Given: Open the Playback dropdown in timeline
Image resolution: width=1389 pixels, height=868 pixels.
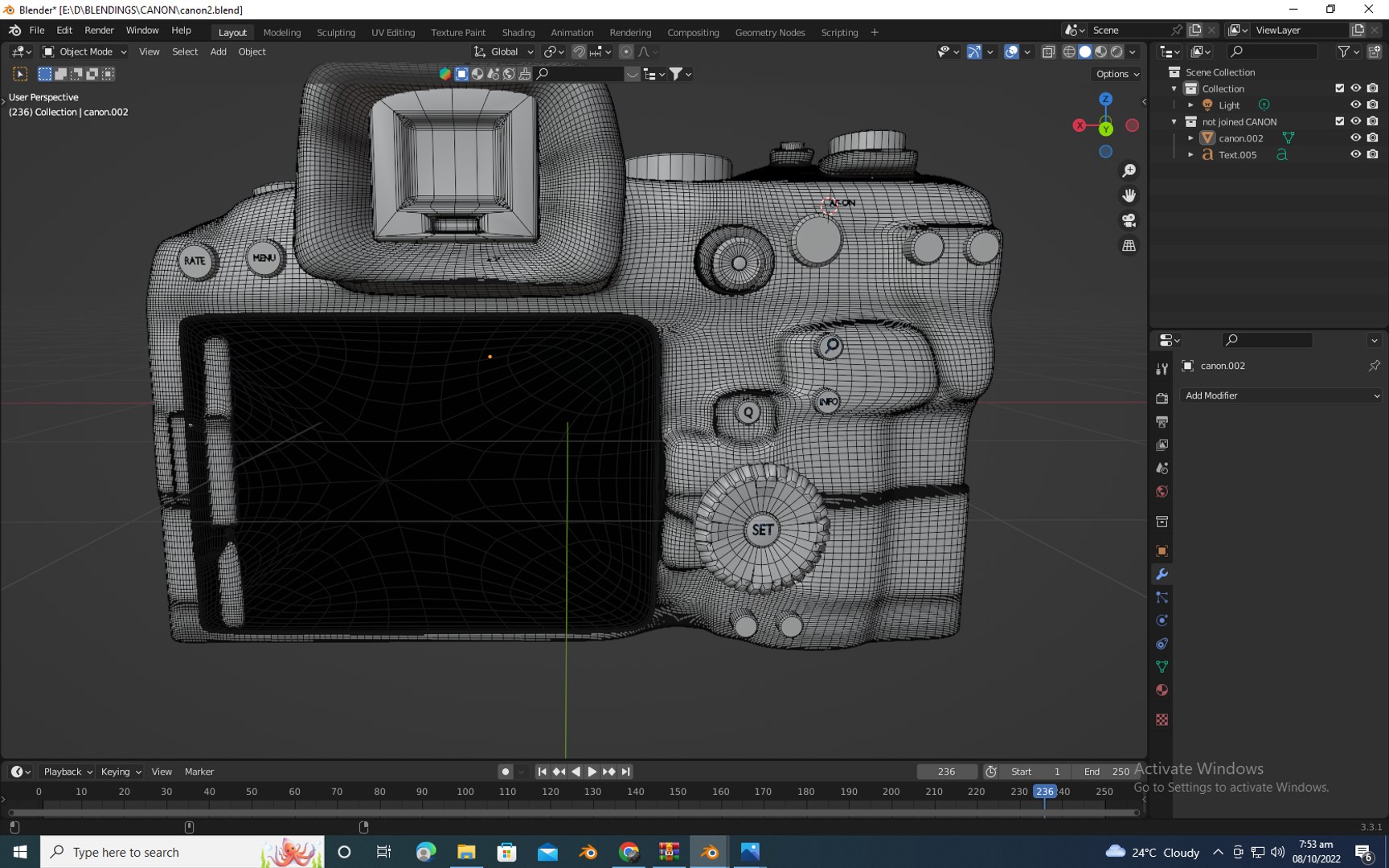Looking at the screenshot, I should pos(68,772).
